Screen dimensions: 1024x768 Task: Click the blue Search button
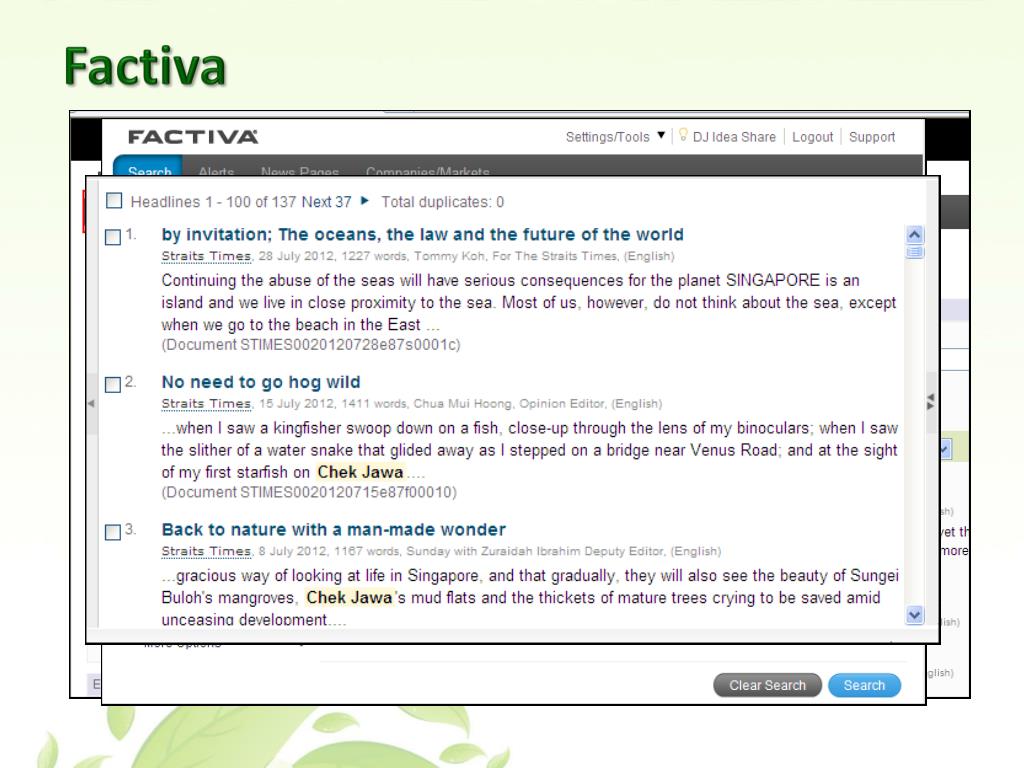(x=864, y=685)
